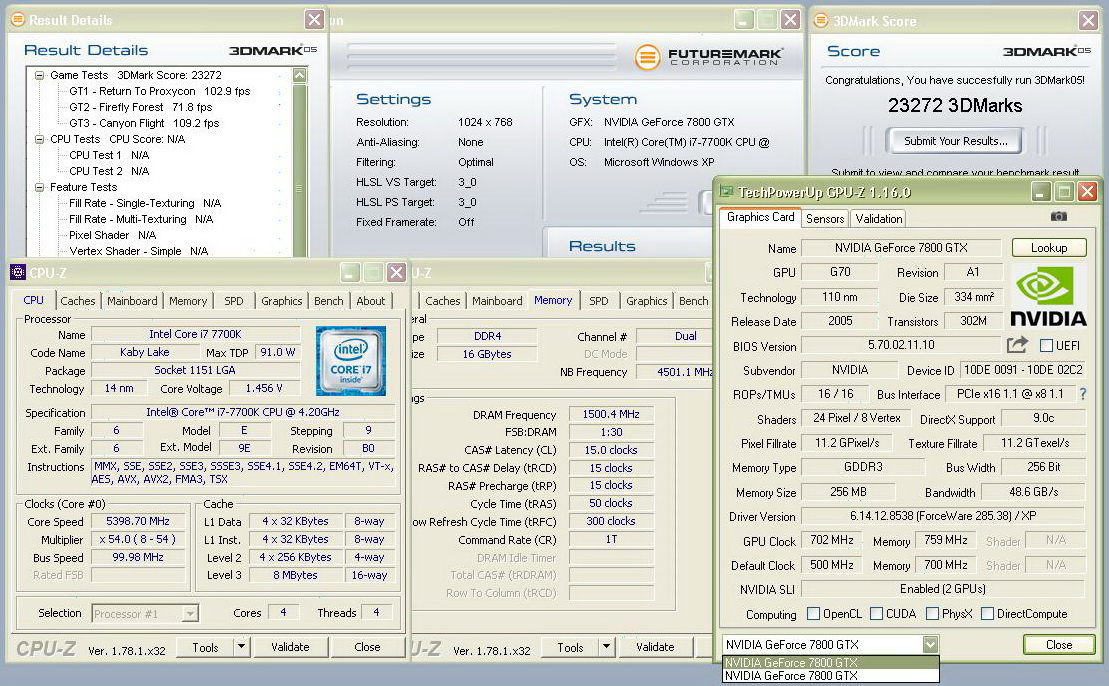Click the GPU Name field in GPU-Z
Screen dimensions: 1109x686
(901, 248)
